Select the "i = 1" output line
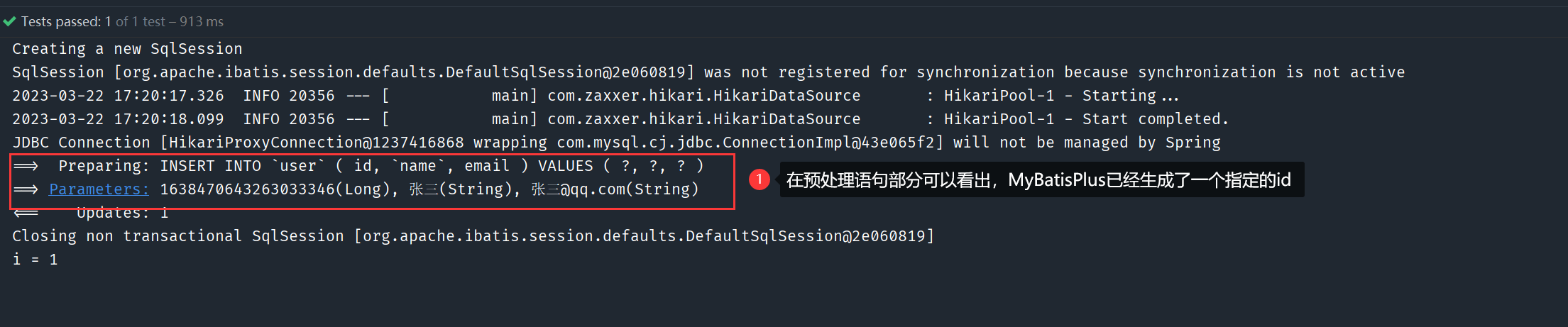Image resolution: width=1568 pixels, height=327 pixels. (35, 260)
